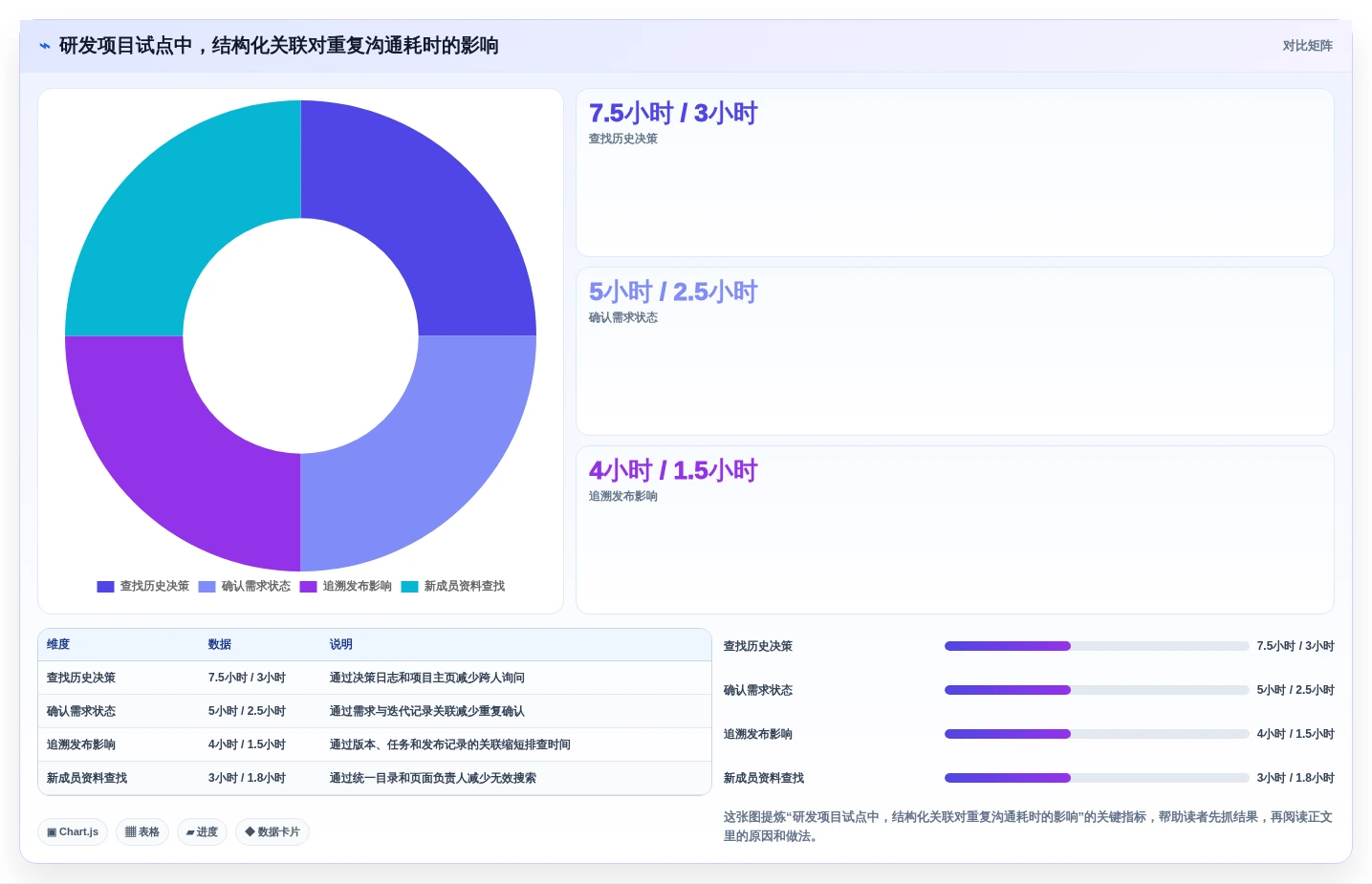Click the 查找历史决策 progress bar
The height and width of the screenshot is (884, 1372).
pos(1097,646)
